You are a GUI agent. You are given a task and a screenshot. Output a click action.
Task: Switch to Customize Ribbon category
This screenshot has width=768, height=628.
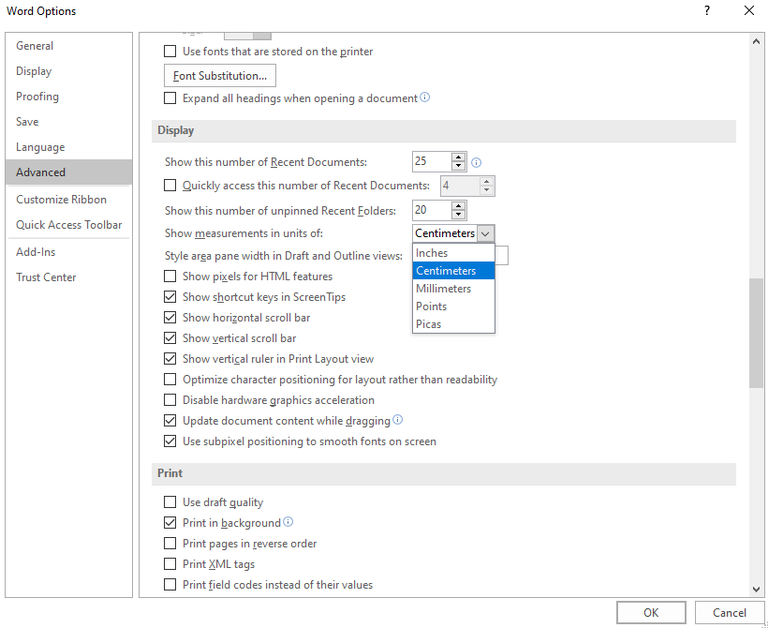click(61, 200)
